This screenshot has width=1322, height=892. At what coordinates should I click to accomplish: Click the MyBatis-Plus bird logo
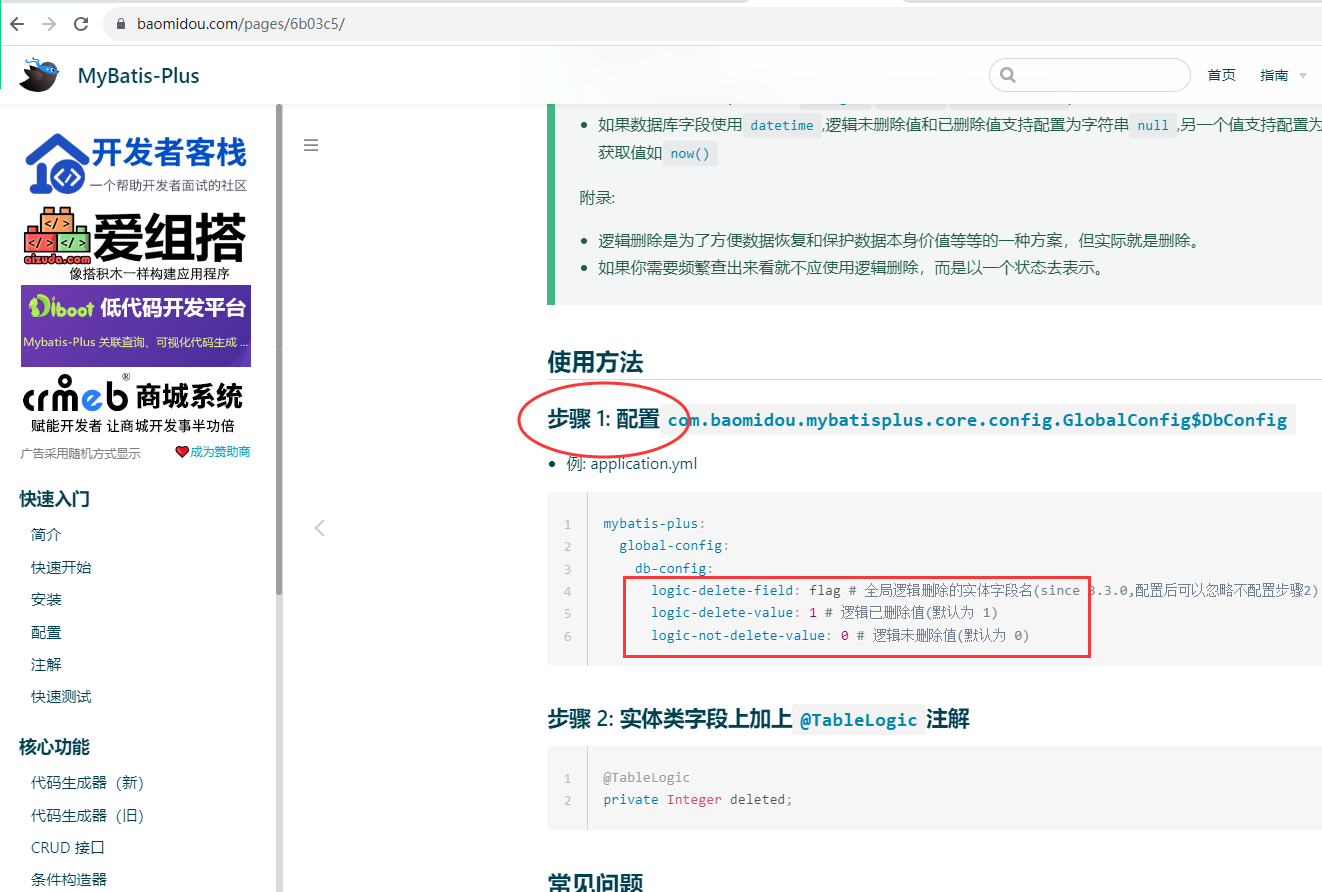pos(40,75)
